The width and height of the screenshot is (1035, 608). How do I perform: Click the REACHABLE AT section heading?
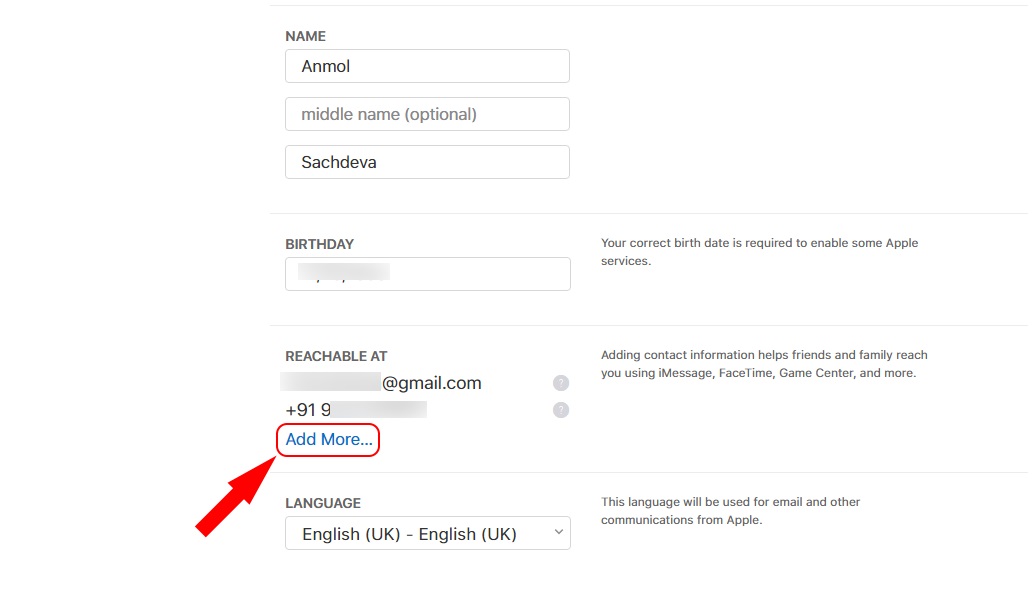click(336, 356)
